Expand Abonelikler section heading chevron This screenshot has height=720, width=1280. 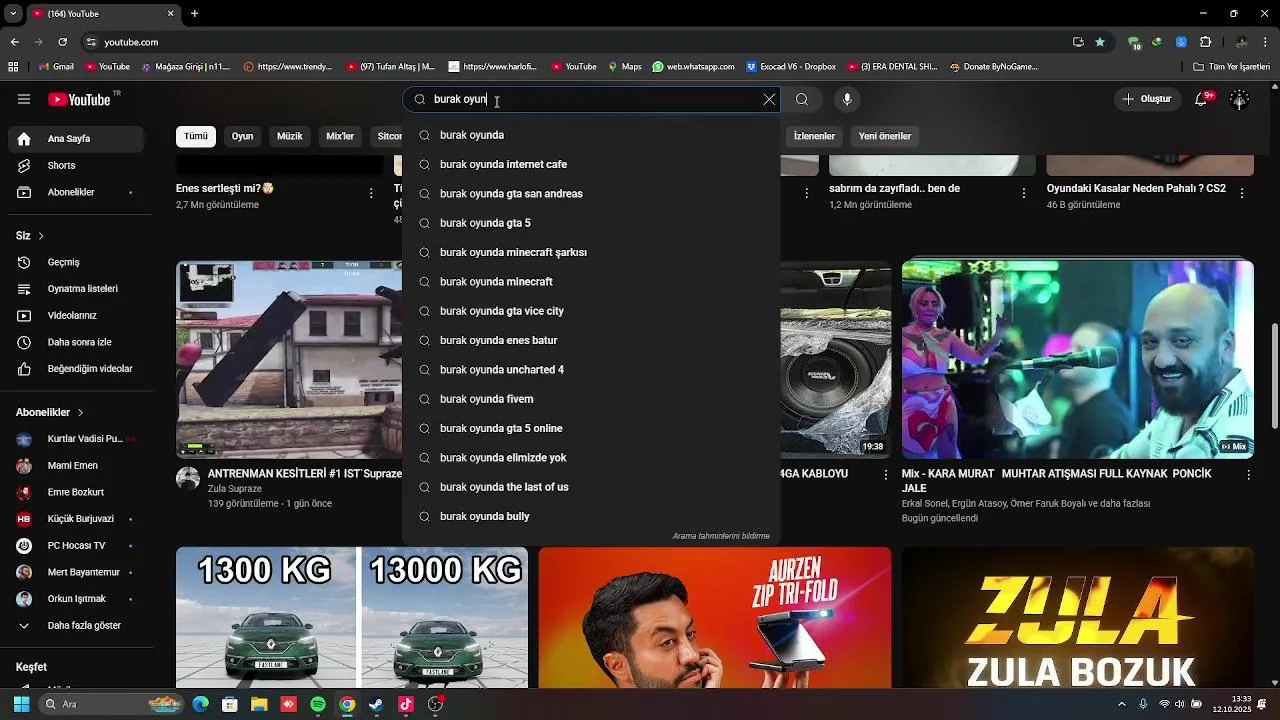80,412
